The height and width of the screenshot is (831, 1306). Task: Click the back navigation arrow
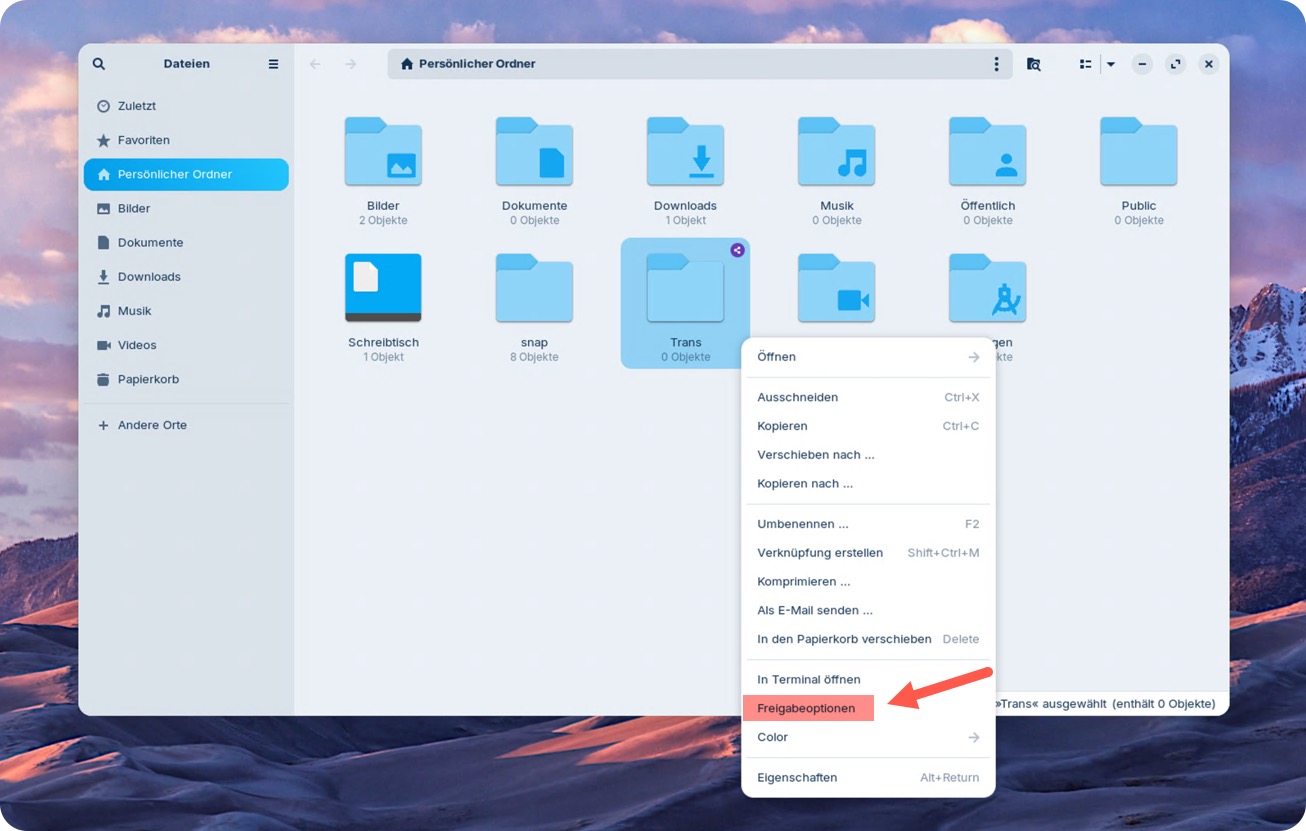click(315, 63)
